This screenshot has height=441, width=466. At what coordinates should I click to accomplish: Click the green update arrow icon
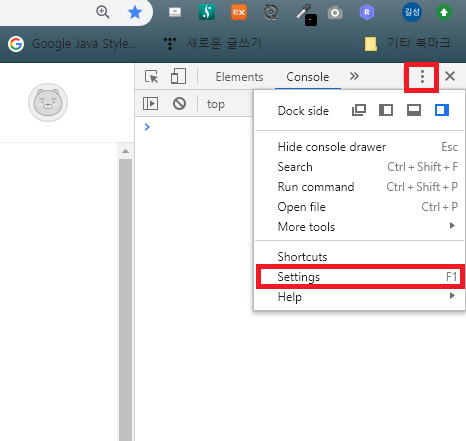pos(444,12)
